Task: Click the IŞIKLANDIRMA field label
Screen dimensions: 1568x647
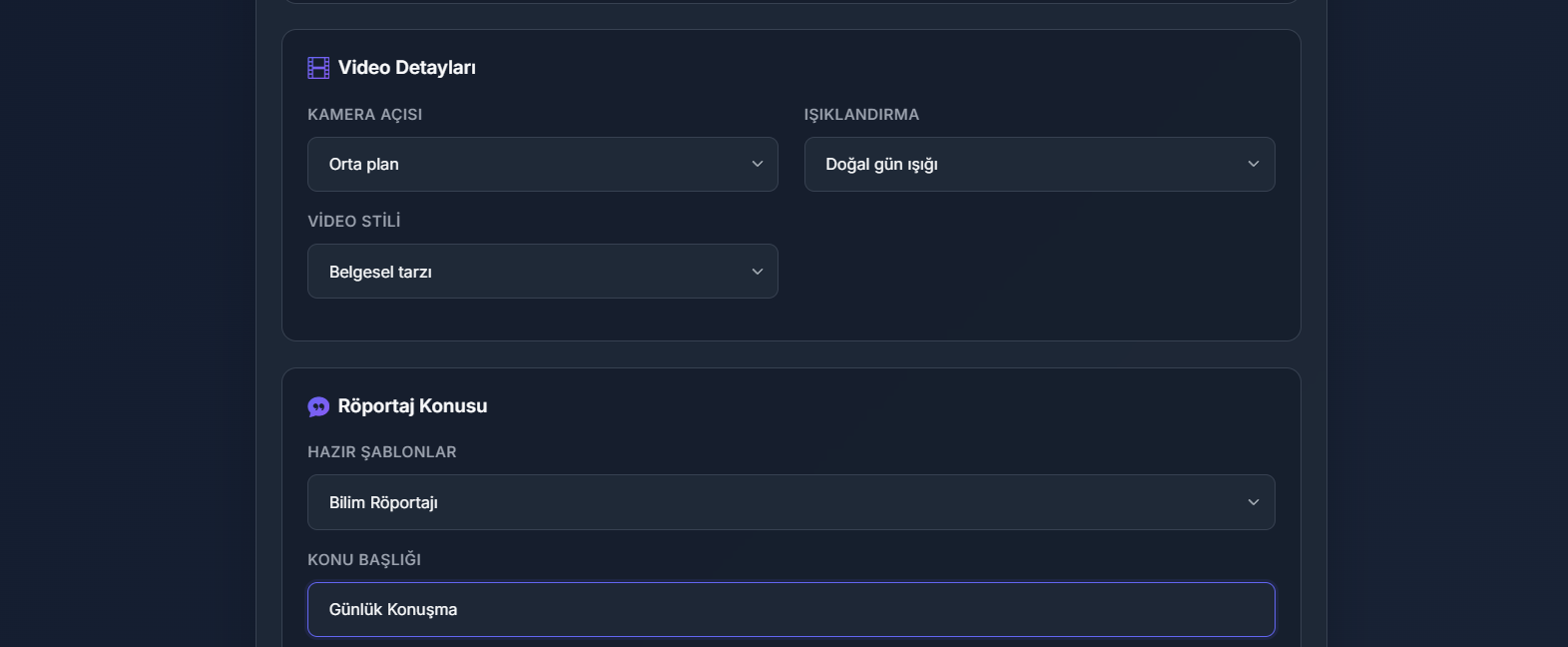Action: [861, 115]
